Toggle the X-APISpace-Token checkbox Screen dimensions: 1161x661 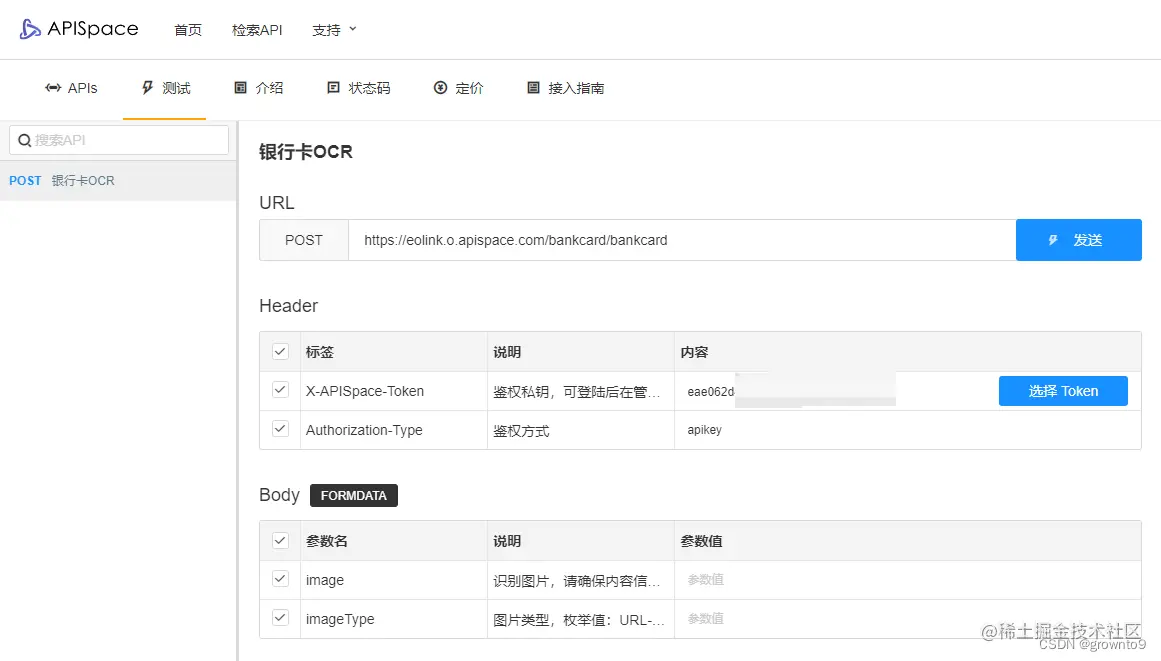280,390
